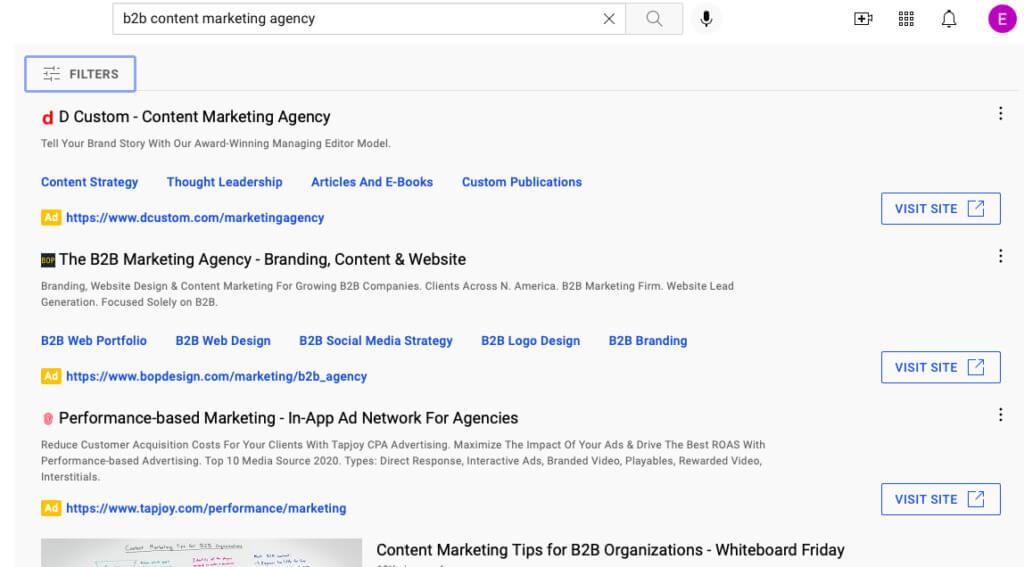Open the tapjoy.com performance marketing URL
Viewport: 1024px width, 567px height.
tap(206, 508)
